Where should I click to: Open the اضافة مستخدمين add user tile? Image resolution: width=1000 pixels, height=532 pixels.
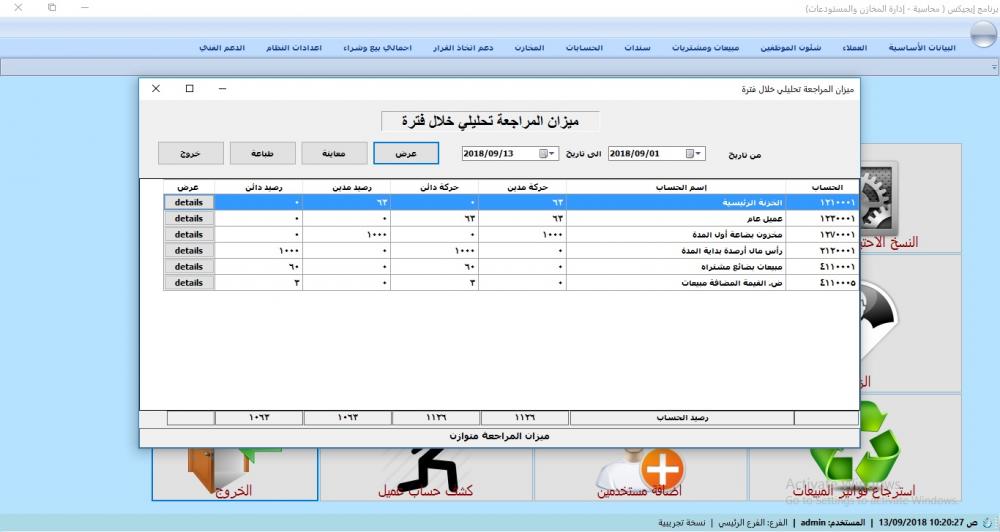click(640, 474)
